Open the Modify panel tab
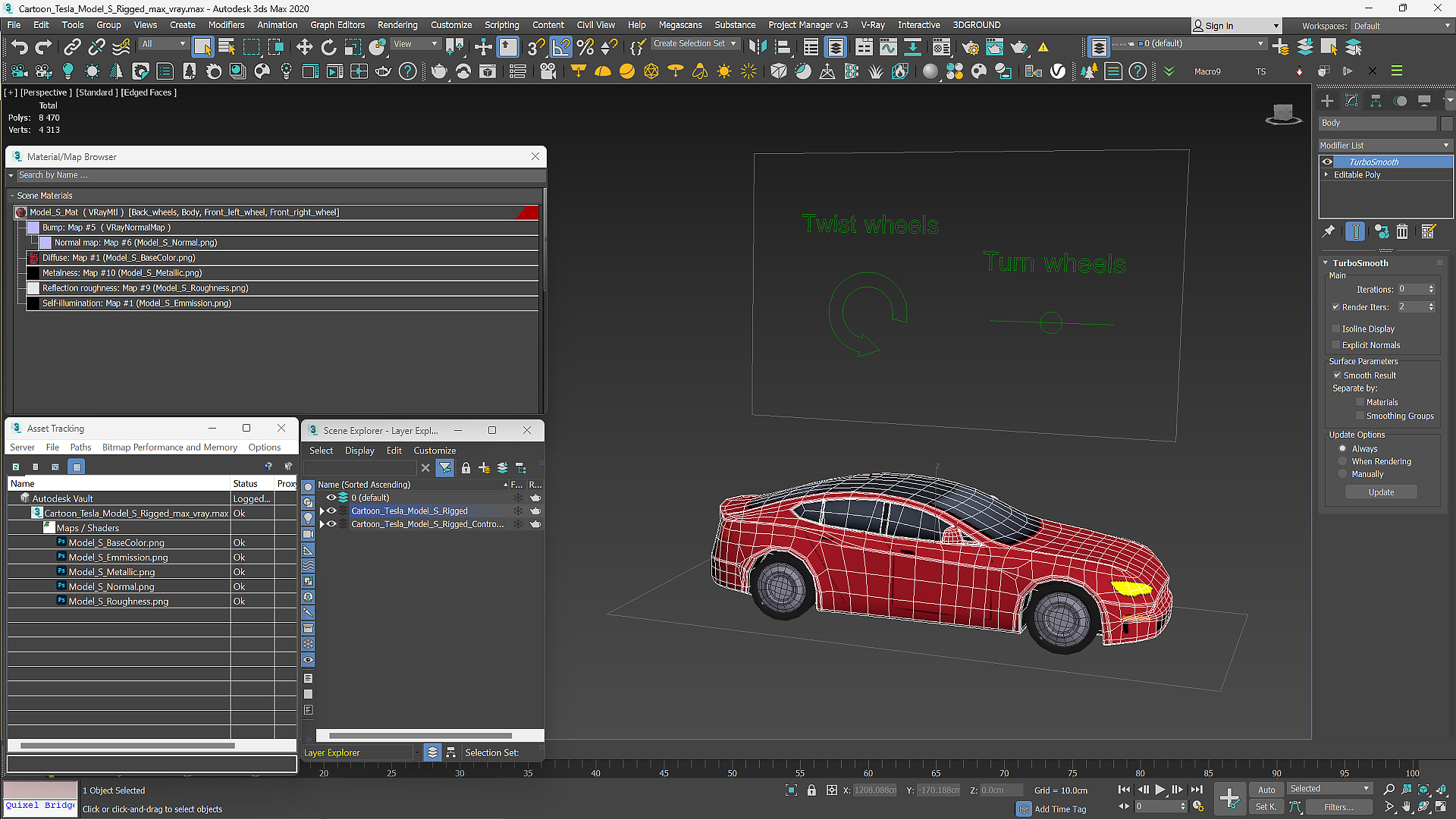Image resolution: width=1456 pixels, height=820 pixels. tap(1351, 101)
